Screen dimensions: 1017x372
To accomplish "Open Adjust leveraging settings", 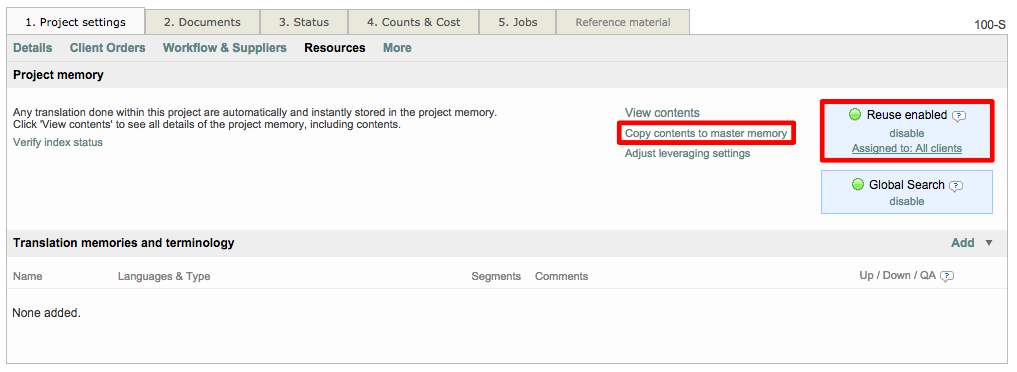I will point(688,154).
